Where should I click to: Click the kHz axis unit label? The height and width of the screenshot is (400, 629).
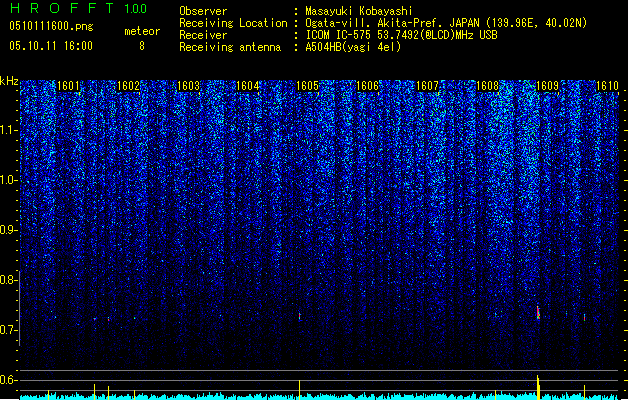point(9,81)
